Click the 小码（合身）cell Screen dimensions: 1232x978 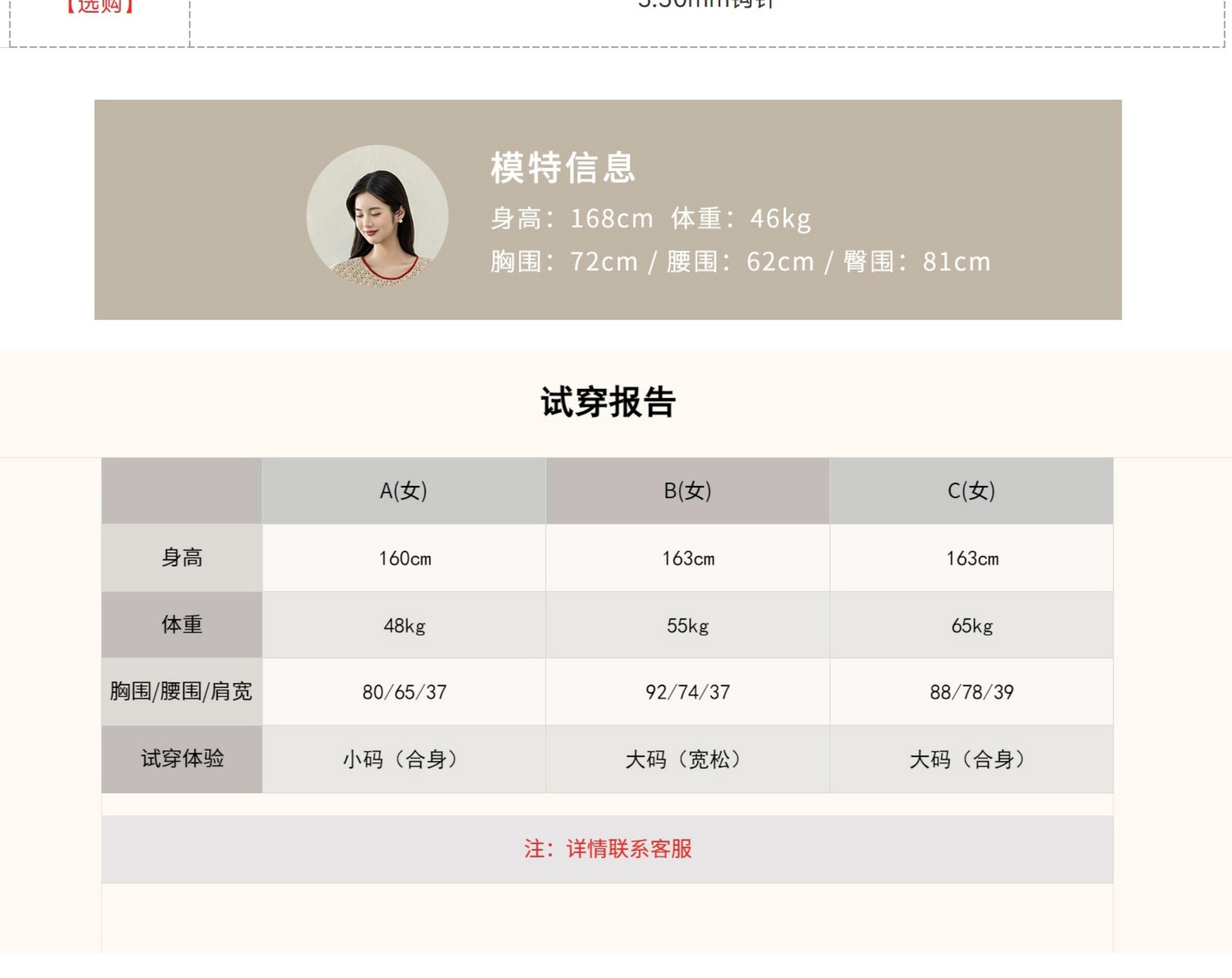pyautogui.click(x=403, y=760)
